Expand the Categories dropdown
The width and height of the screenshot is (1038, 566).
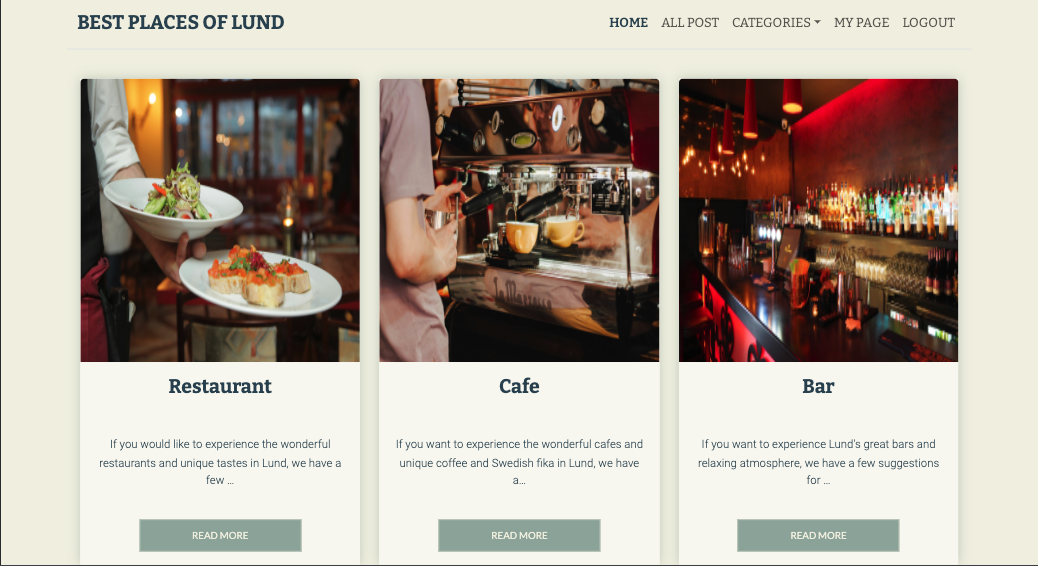pos(776,23)
